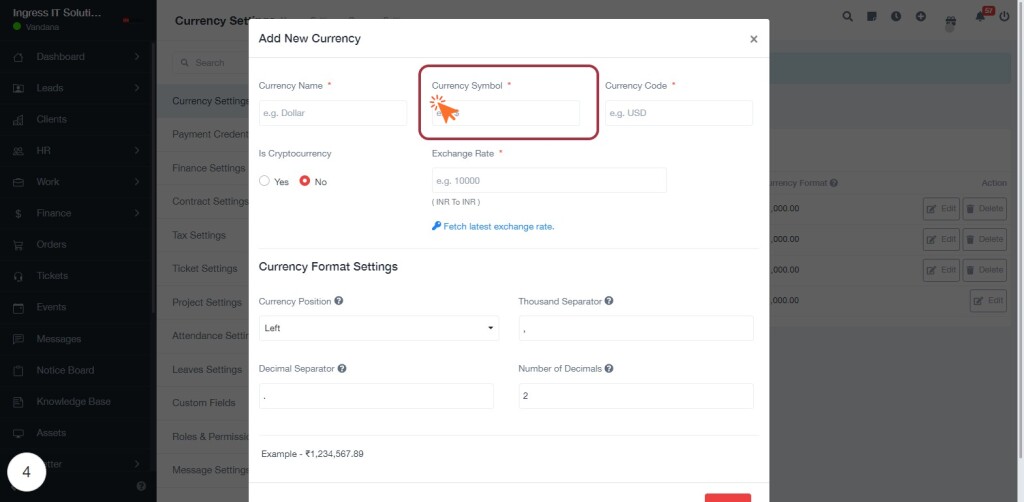This screenshot has height=502, width=1024.
Task: Click the settings Search box
Action: pos(210,63)
